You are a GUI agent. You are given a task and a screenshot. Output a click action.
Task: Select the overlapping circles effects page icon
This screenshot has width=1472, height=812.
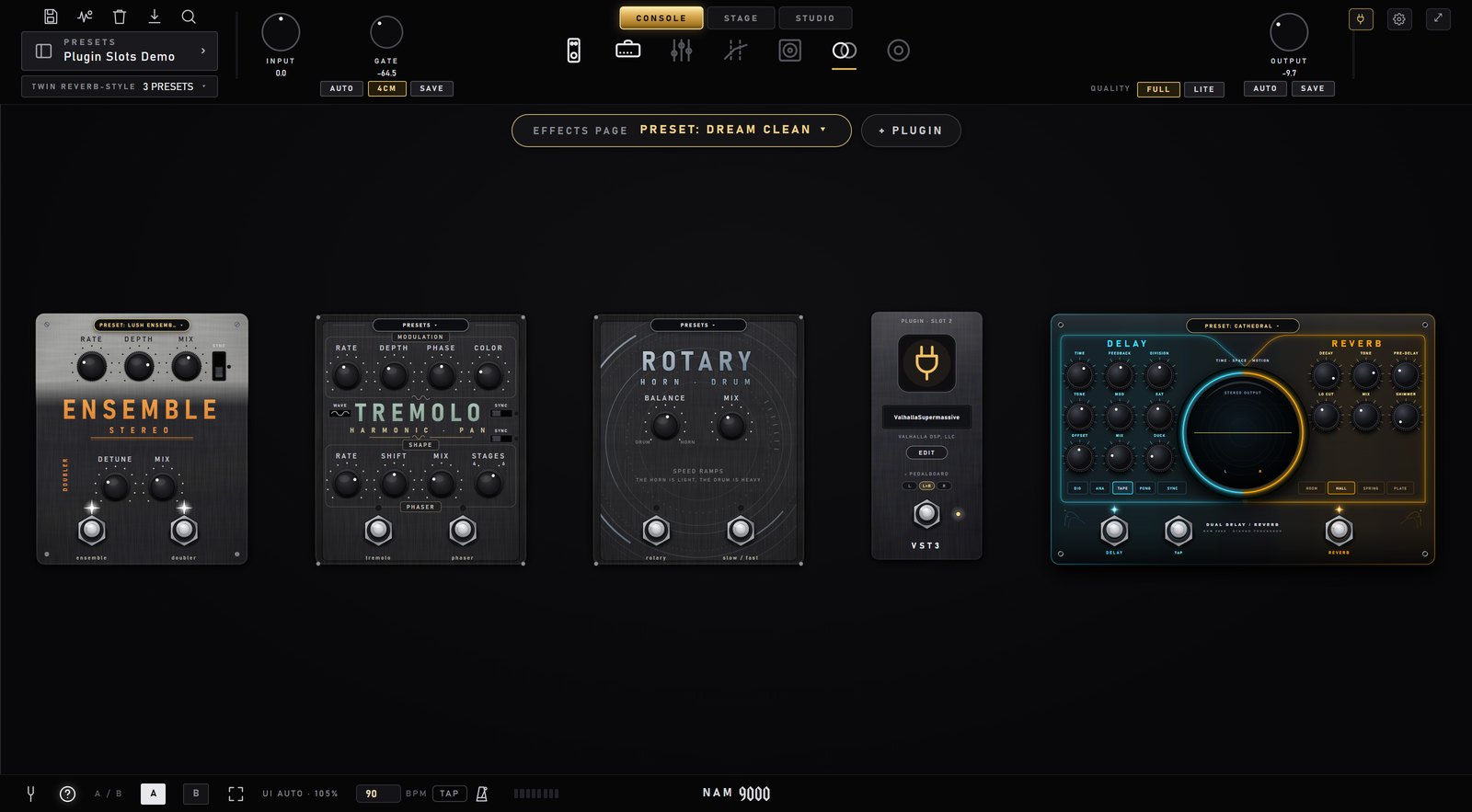(844, 51)
